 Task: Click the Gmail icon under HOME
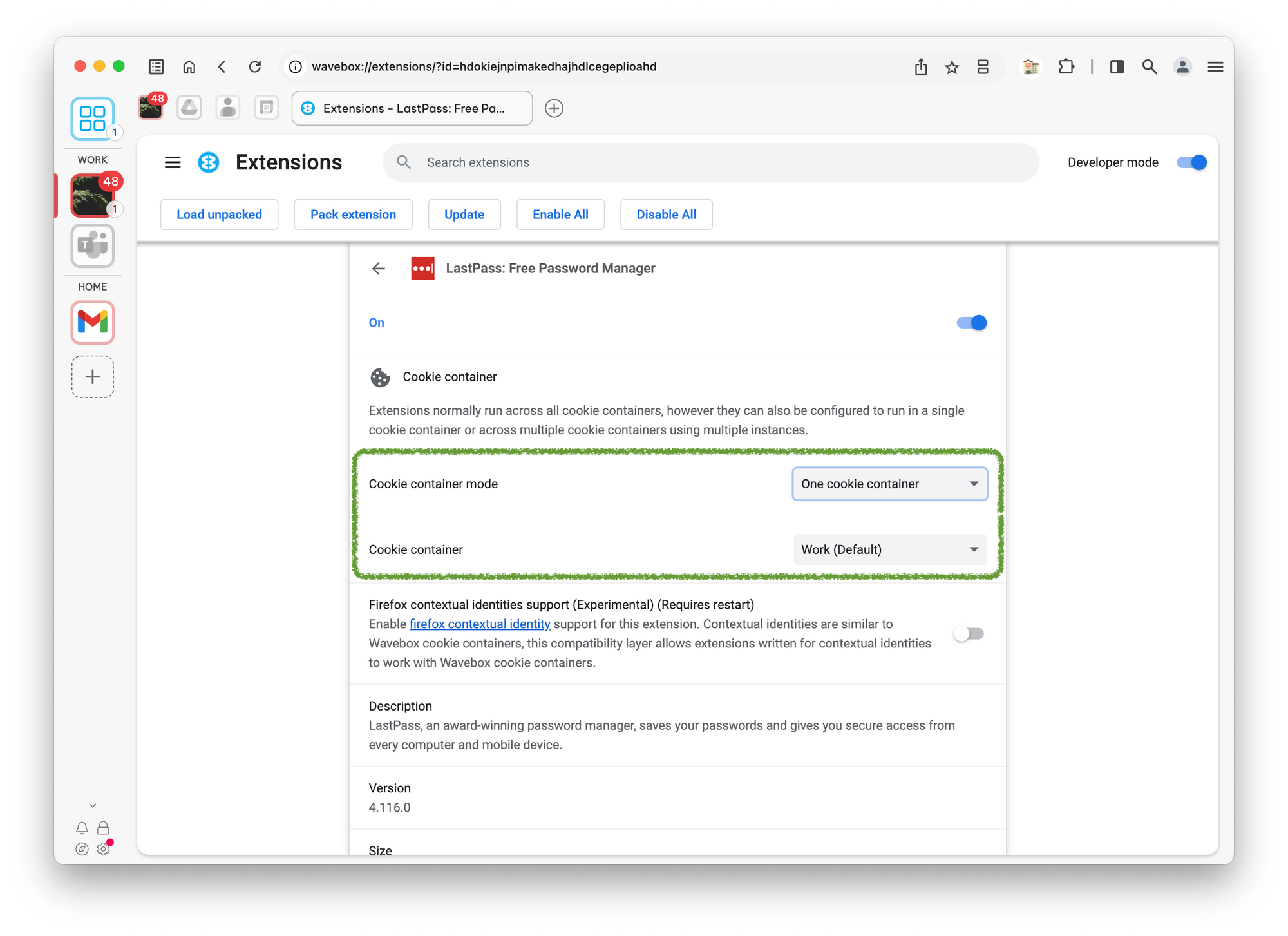pos(93,323)
